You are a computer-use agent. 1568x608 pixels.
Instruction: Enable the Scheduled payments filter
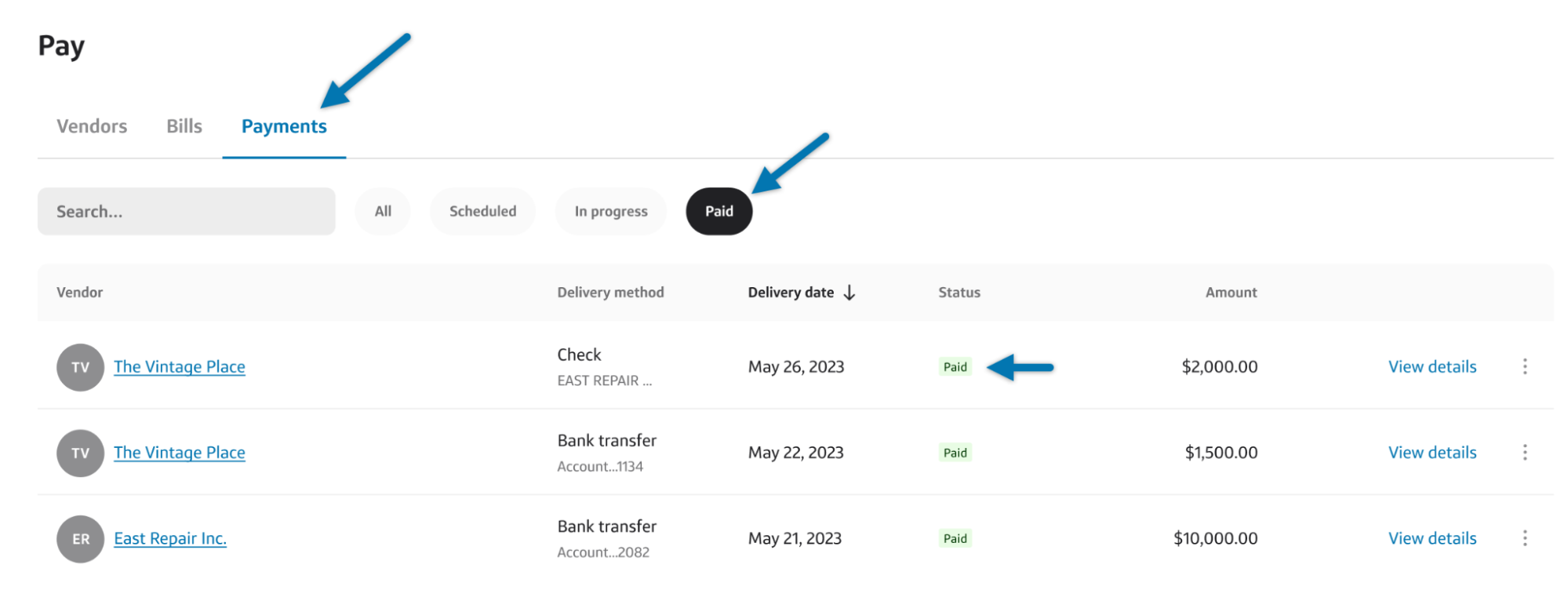pos(482,211)
